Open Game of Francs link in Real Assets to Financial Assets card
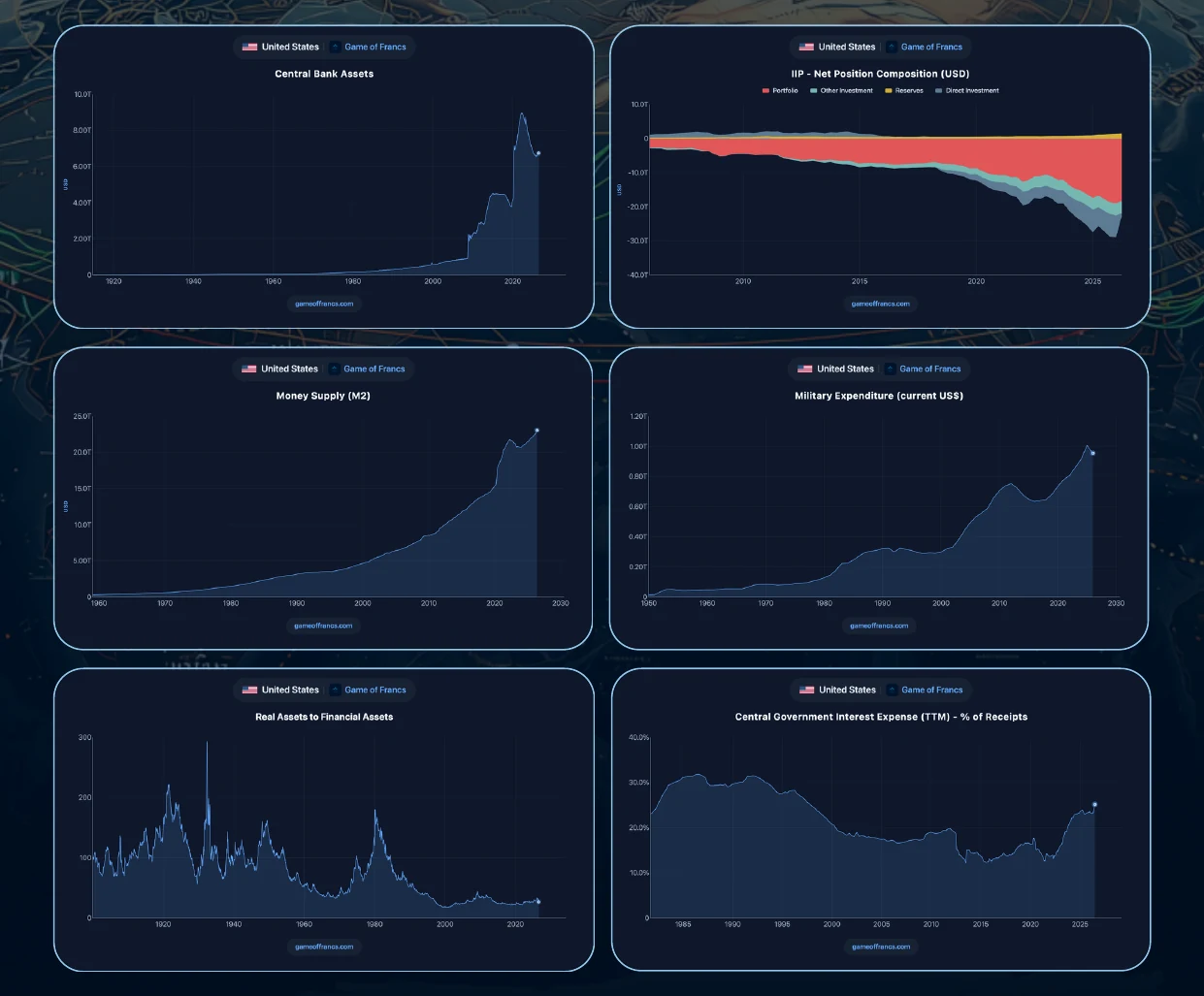Viewport: 1204px width, 996px height. (375, 690)
